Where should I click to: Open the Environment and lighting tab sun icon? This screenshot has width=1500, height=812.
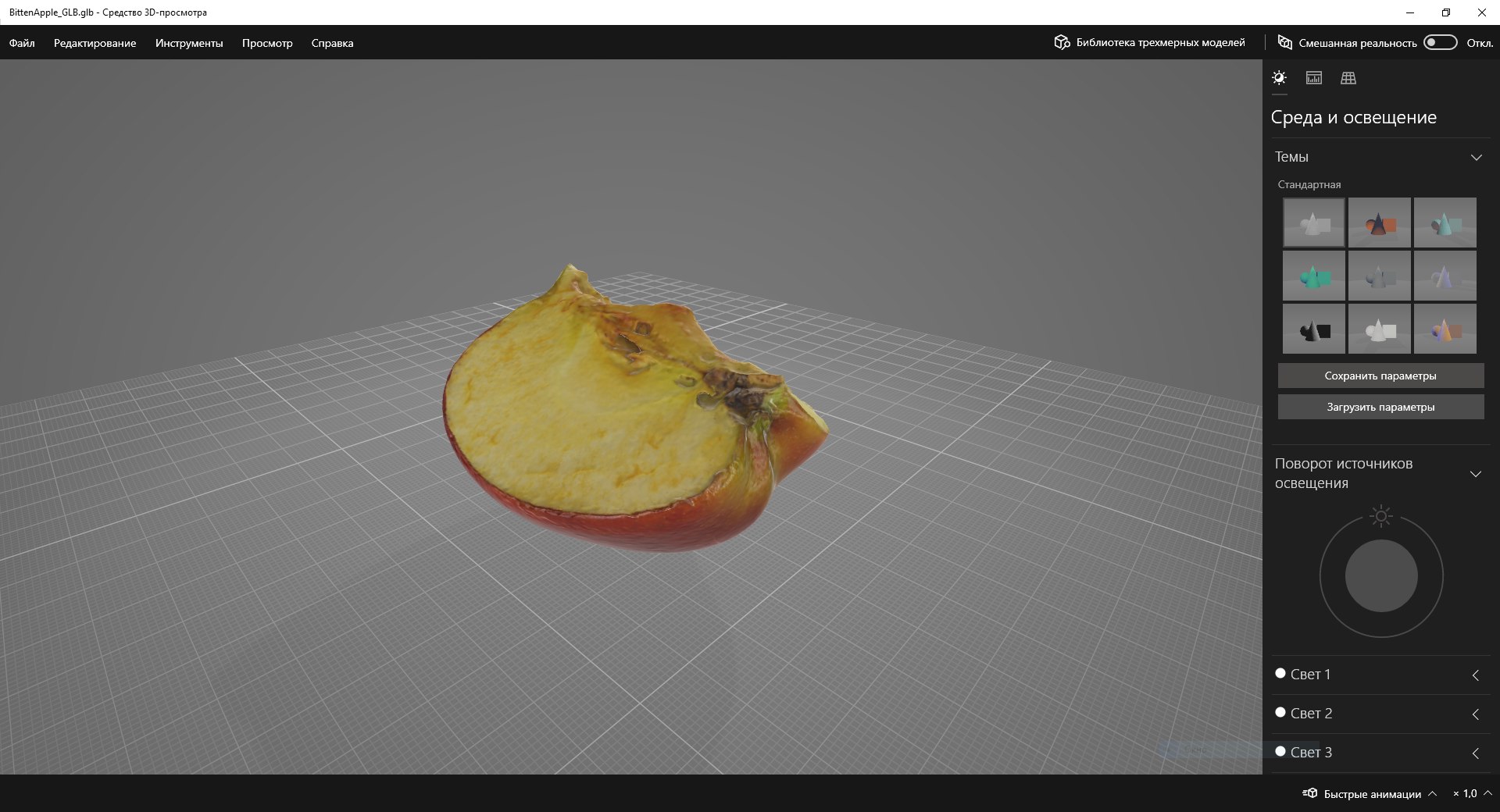point(1279,77)
